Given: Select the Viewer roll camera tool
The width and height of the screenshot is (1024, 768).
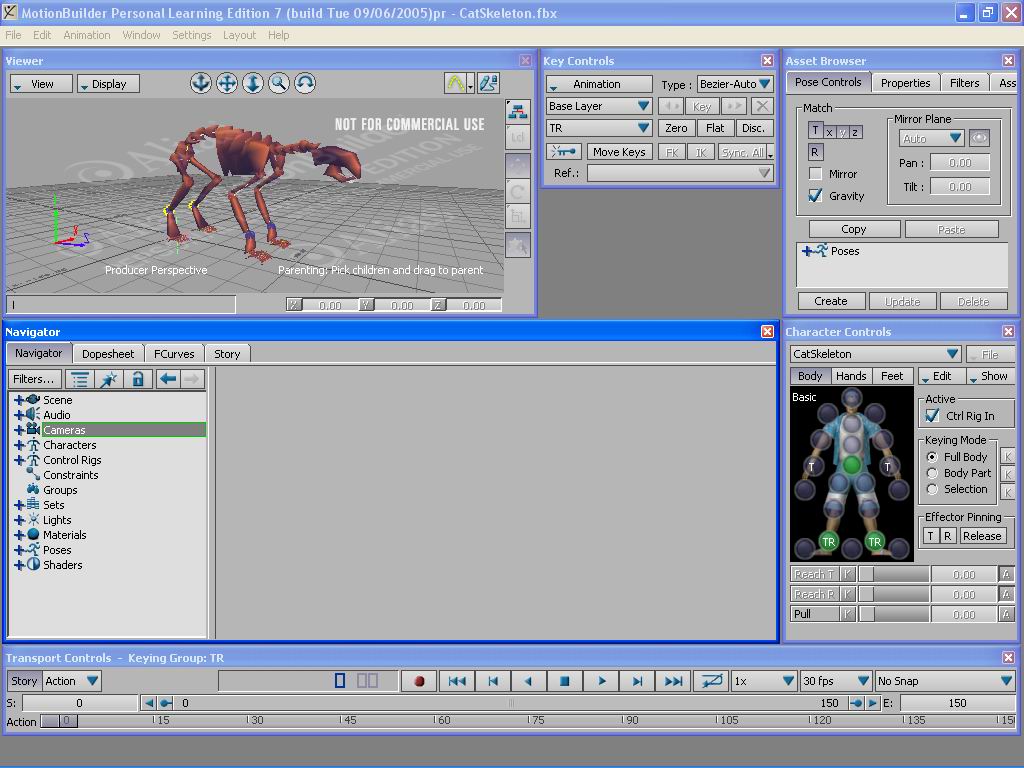Looking at the screenshot, I should 305,83.
